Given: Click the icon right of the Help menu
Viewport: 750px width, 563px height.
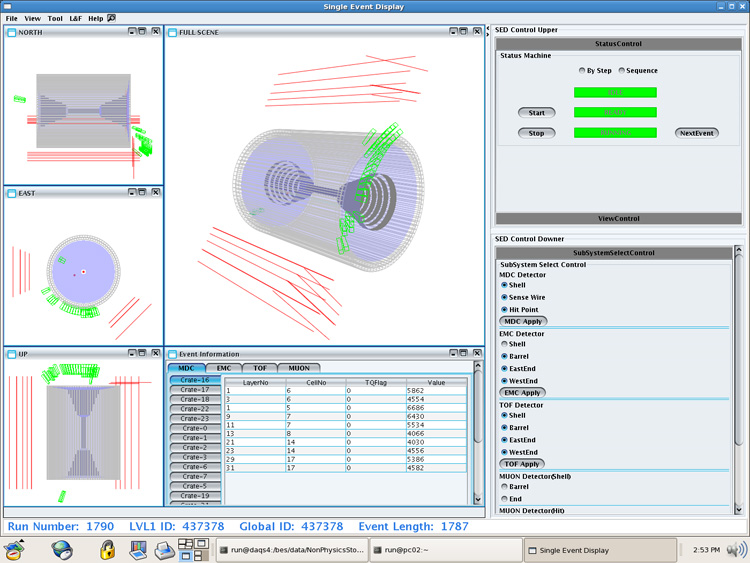Looking at the screenshot, I should 111,18.
